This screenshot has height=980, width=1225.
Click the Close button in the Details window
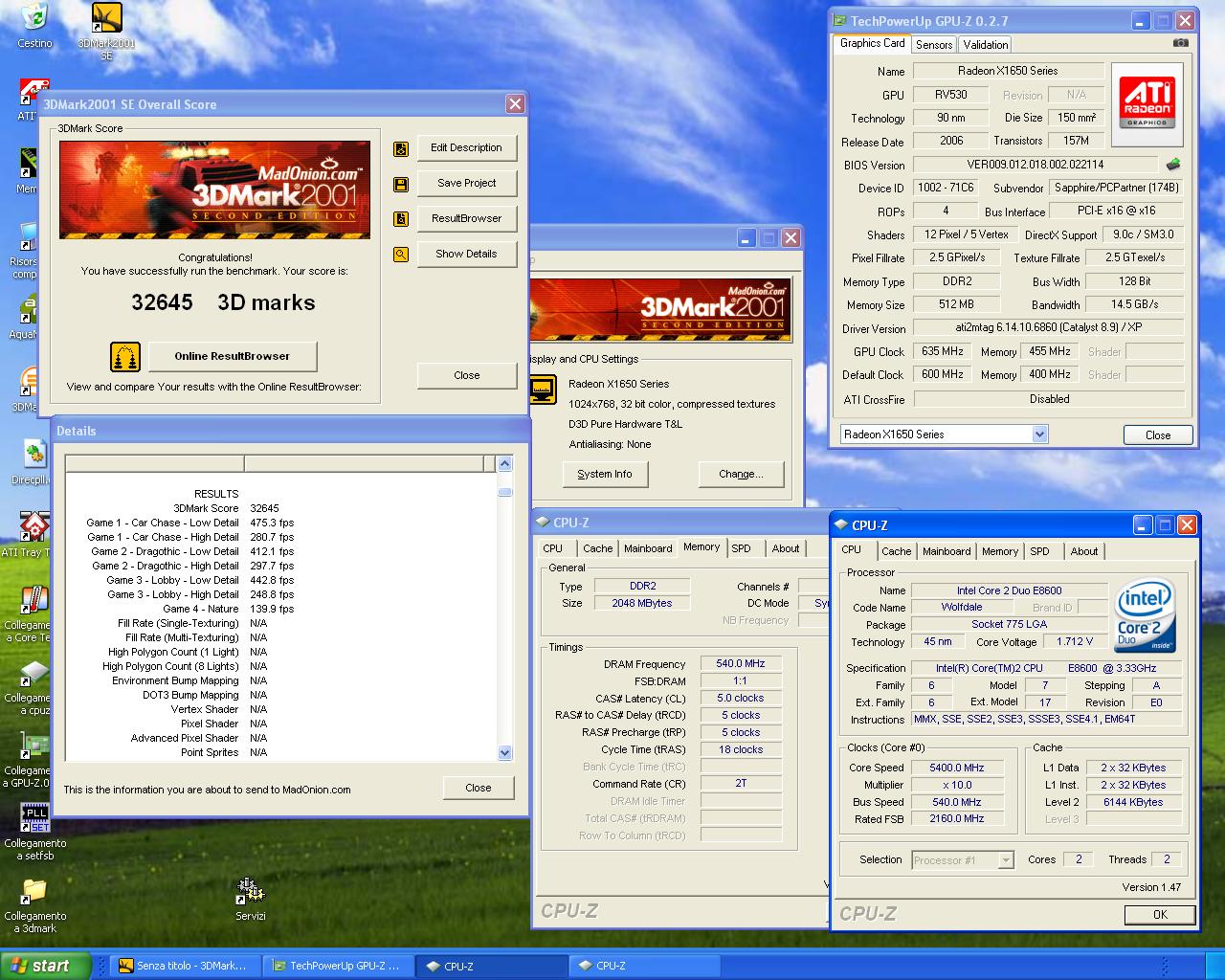pyautogui.click(x=479, y=788)
